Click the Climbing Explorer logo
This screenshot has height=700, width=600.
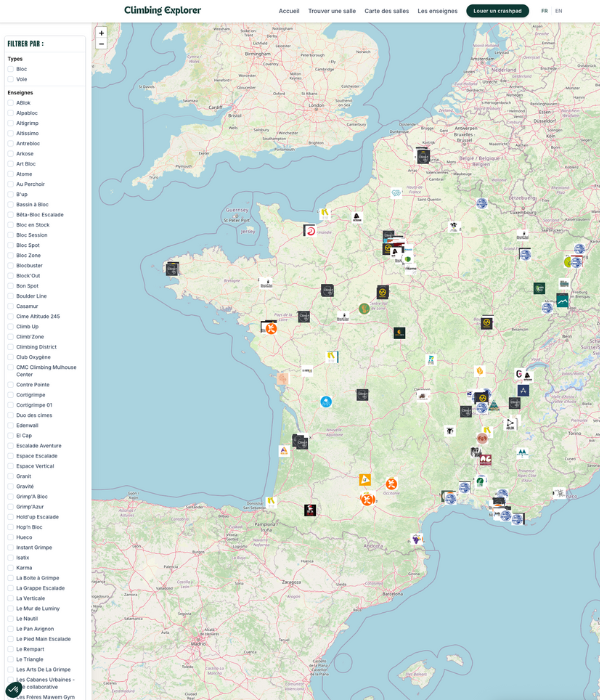162,11
